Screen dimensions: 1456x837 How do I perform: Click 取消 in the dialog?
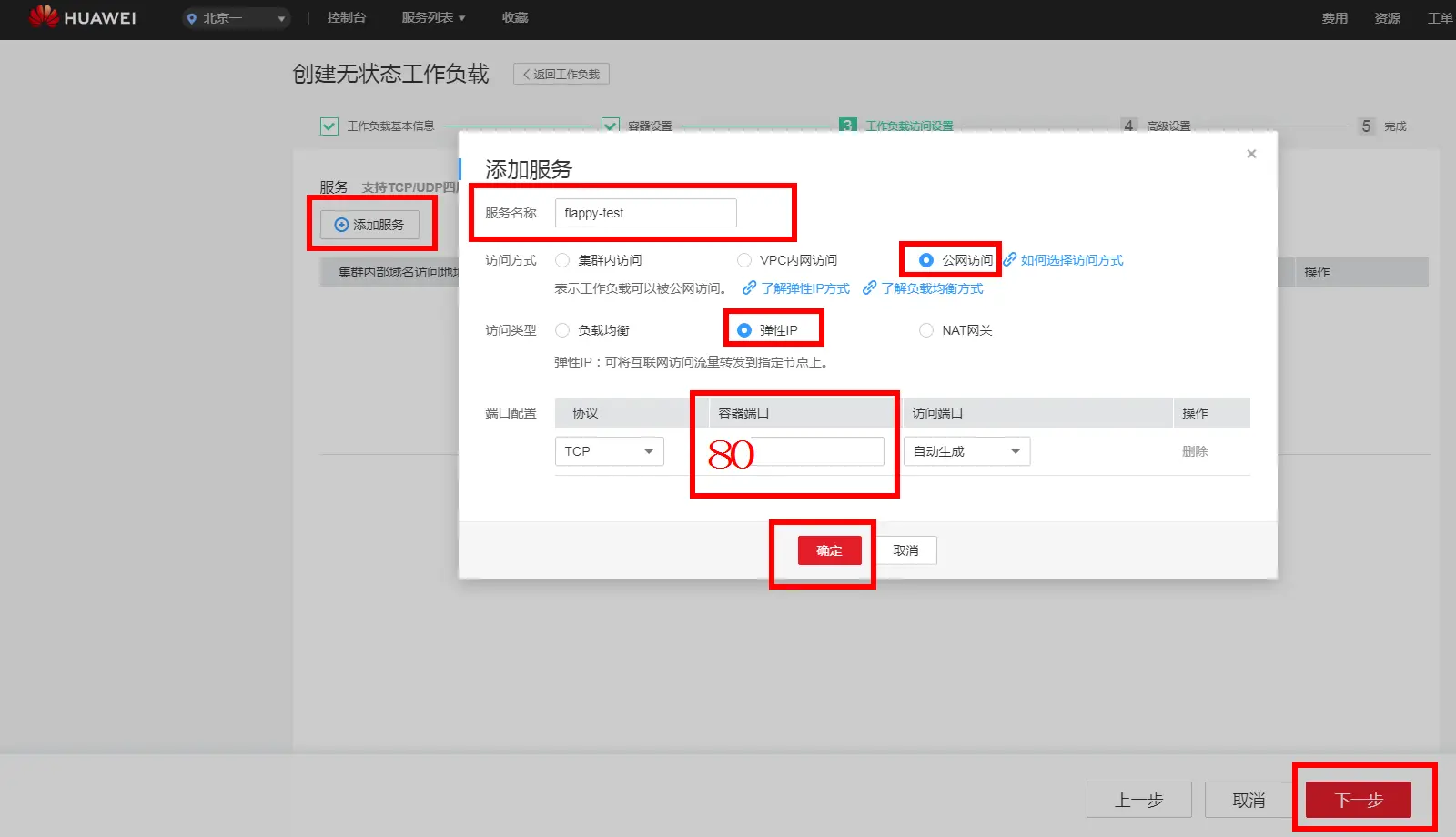click(905, 550)
